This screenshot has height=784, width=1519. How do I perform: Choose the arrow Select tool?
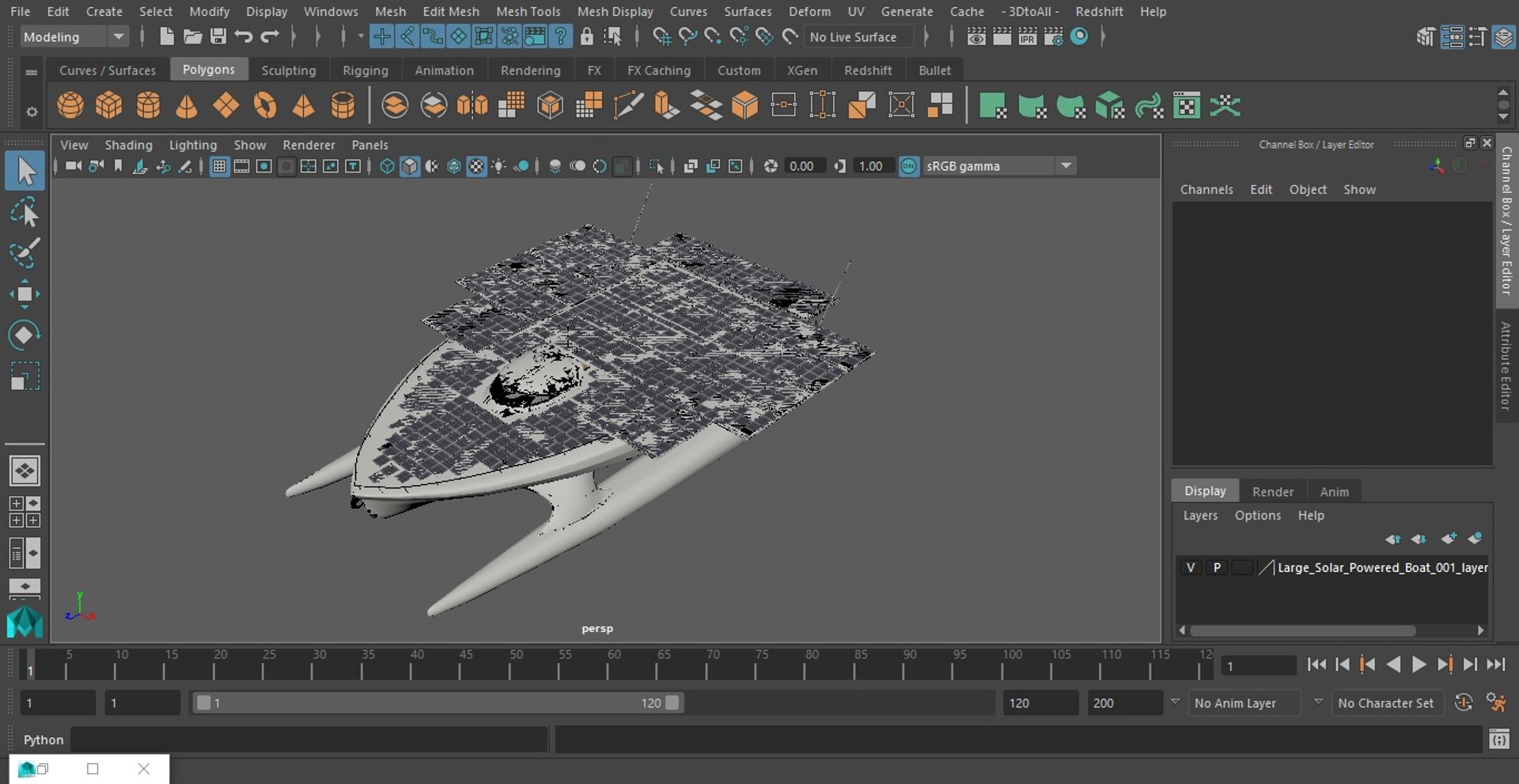[25, 171]
